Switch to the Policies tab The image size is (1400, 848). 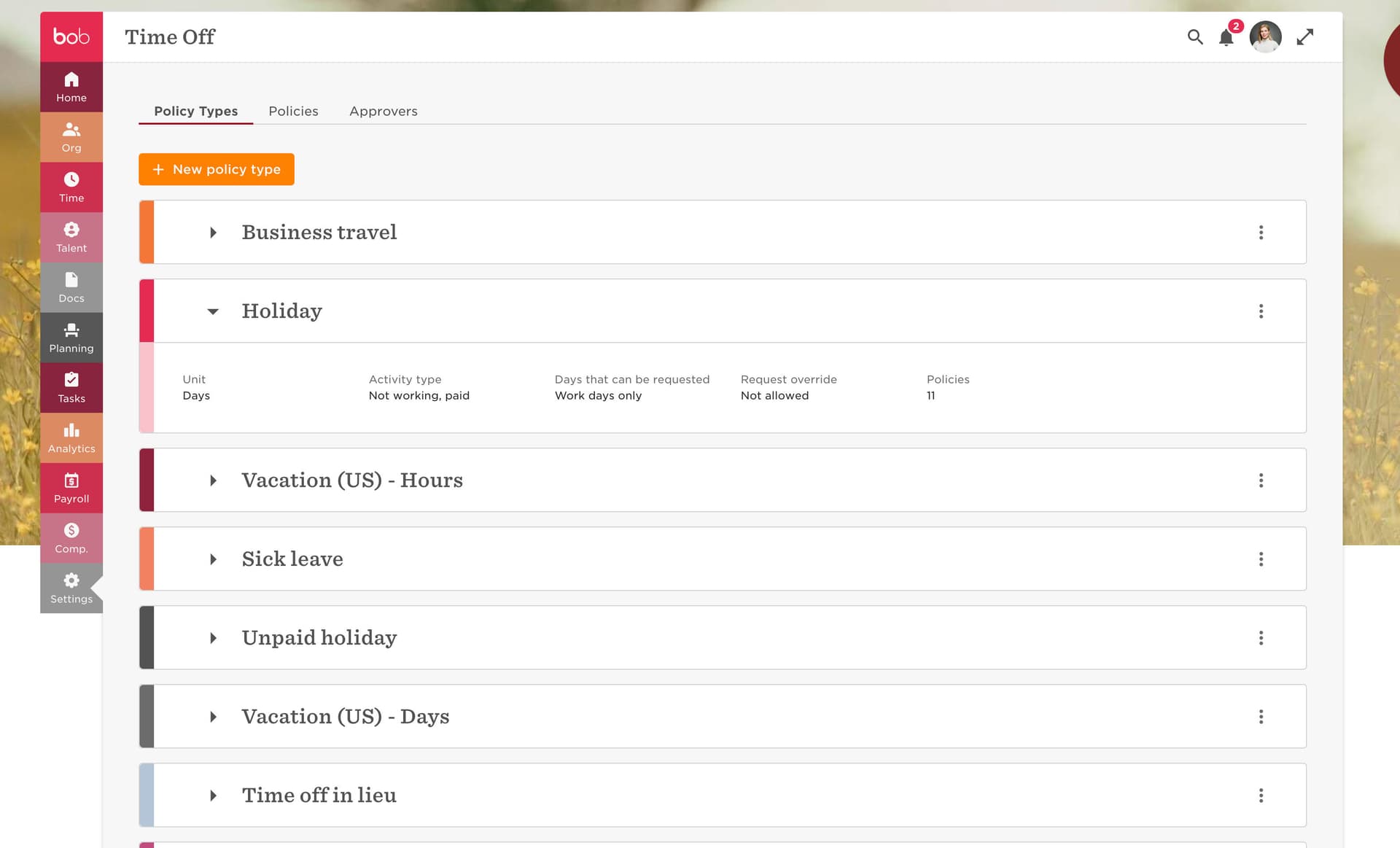[x=293, y=111]
